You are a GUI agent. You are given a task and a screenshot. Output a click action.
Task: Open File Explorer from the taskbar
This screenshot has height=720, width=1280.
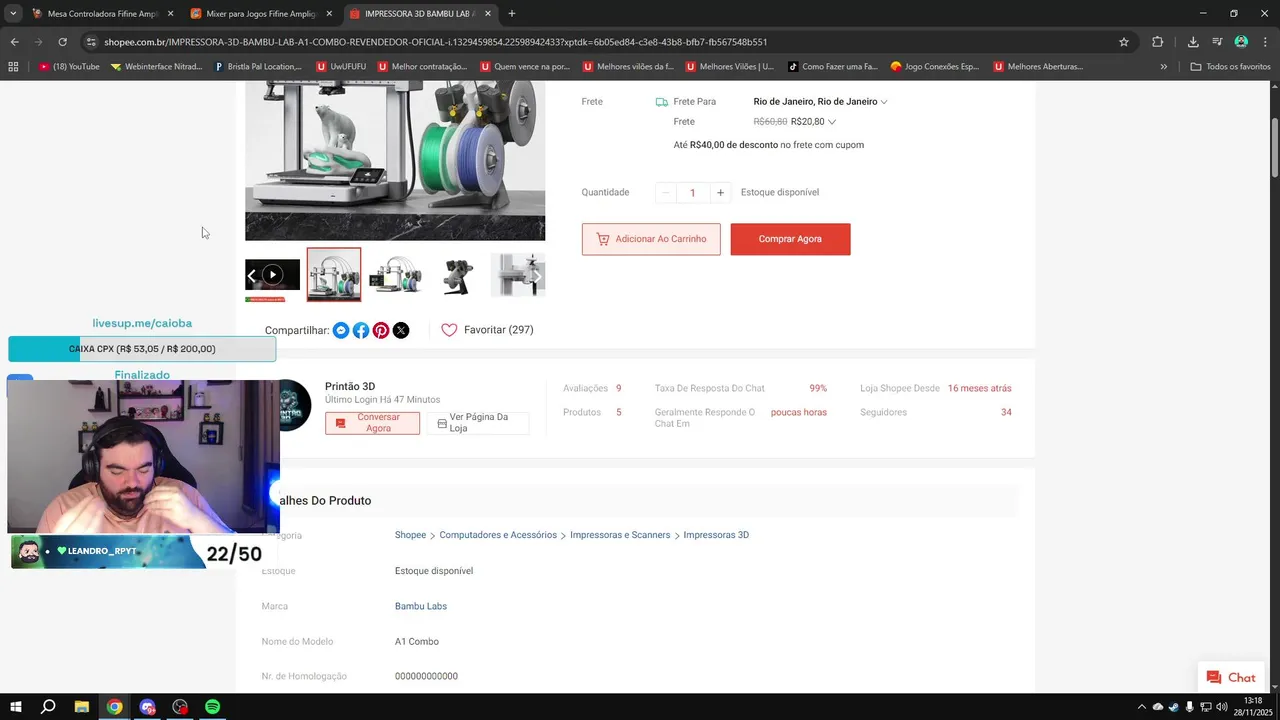[81, 707]
